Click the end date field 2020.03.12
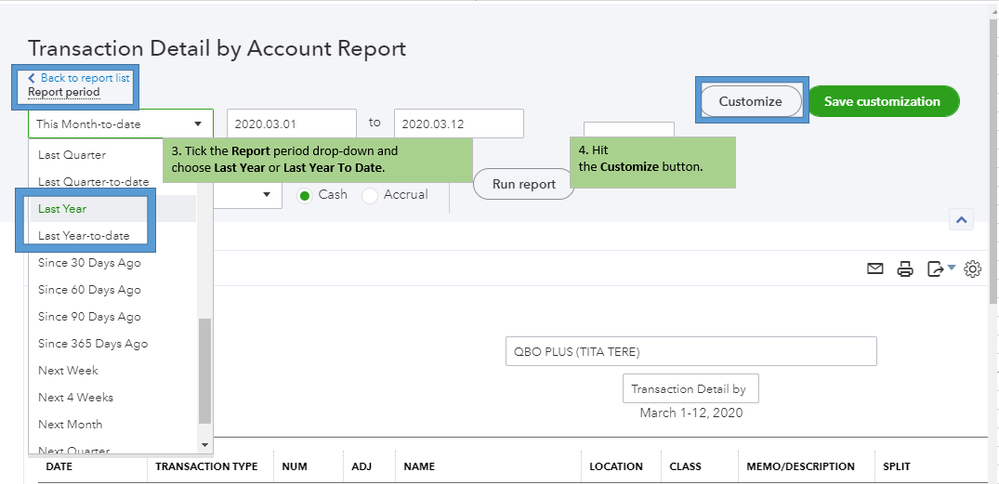This screenshot has height=484, width=999. [x=458, y=123]
